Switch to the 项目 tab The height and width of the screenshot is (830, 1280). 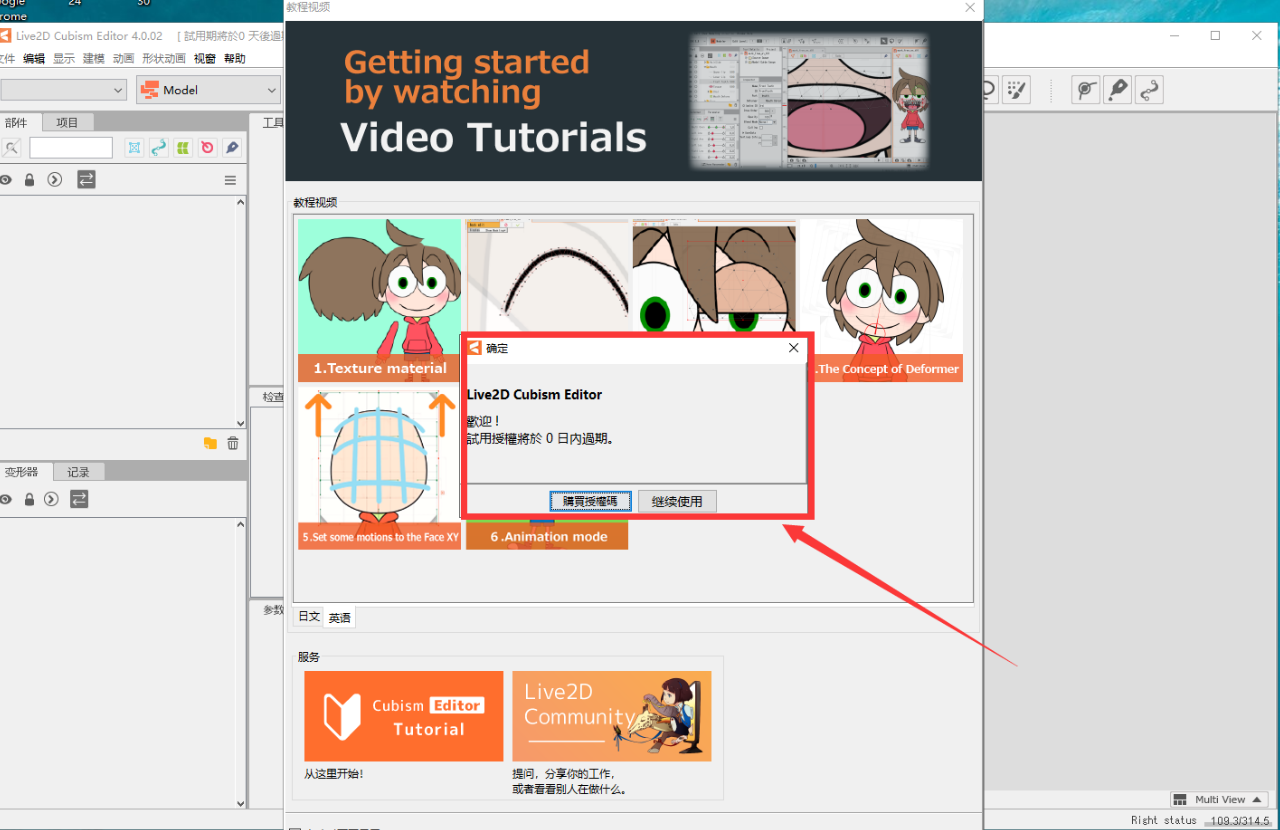pyautogui.click(x=67, y=122)
